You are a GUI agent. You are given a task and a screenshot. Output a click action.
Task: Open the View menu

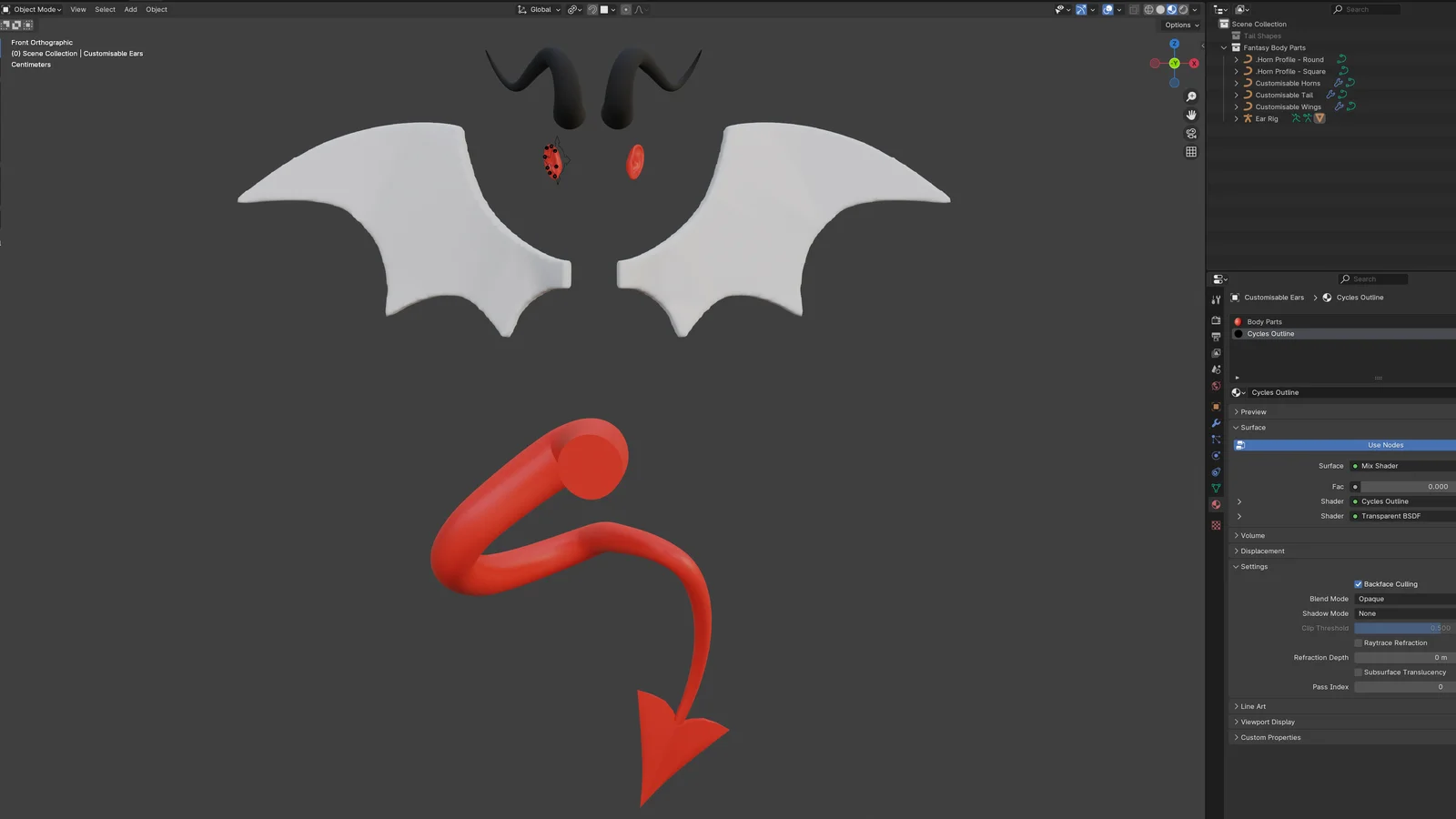pyautogui.click(x=77, y=9)
